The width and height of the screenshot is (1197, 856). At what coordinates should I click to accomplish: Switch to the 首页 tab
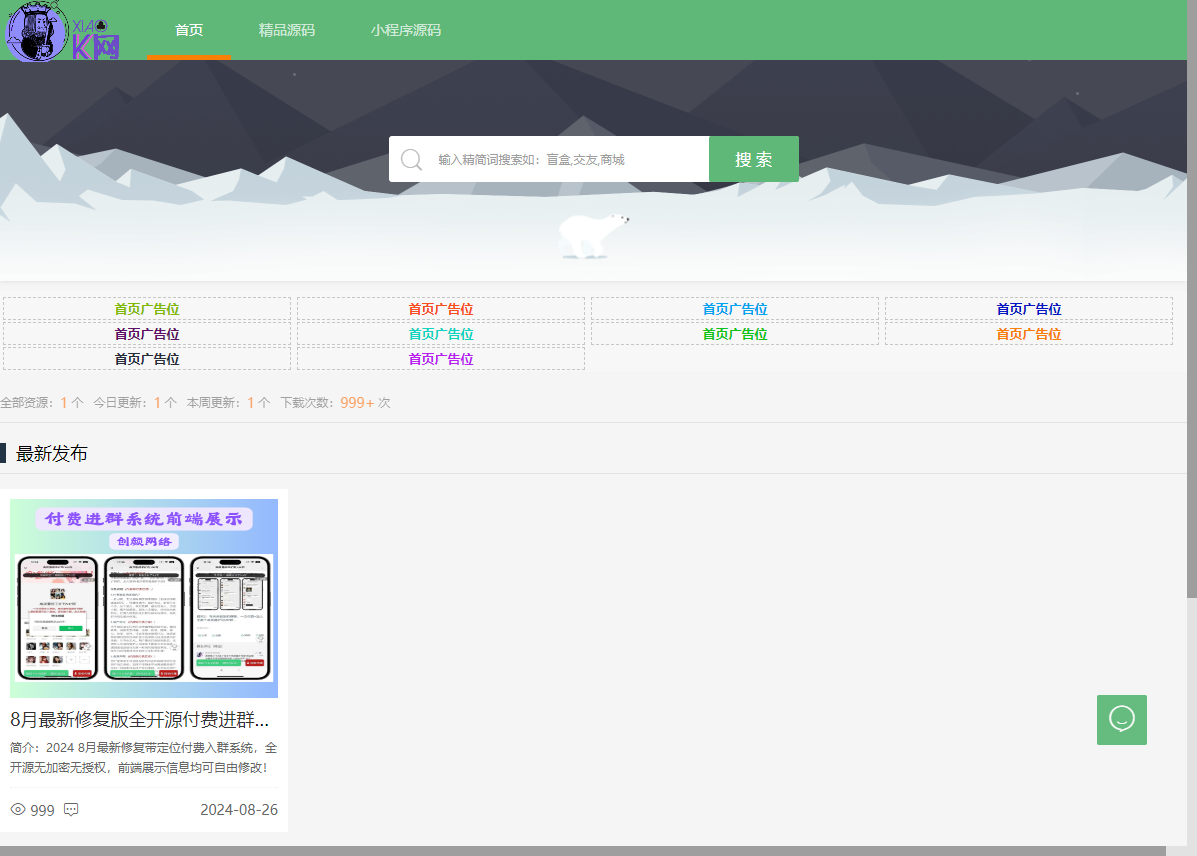click(x=189, y=30)
